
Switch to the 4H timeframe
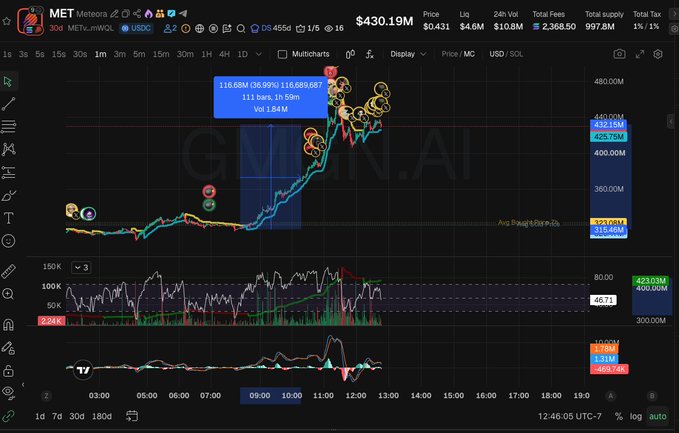click(224, 54)
